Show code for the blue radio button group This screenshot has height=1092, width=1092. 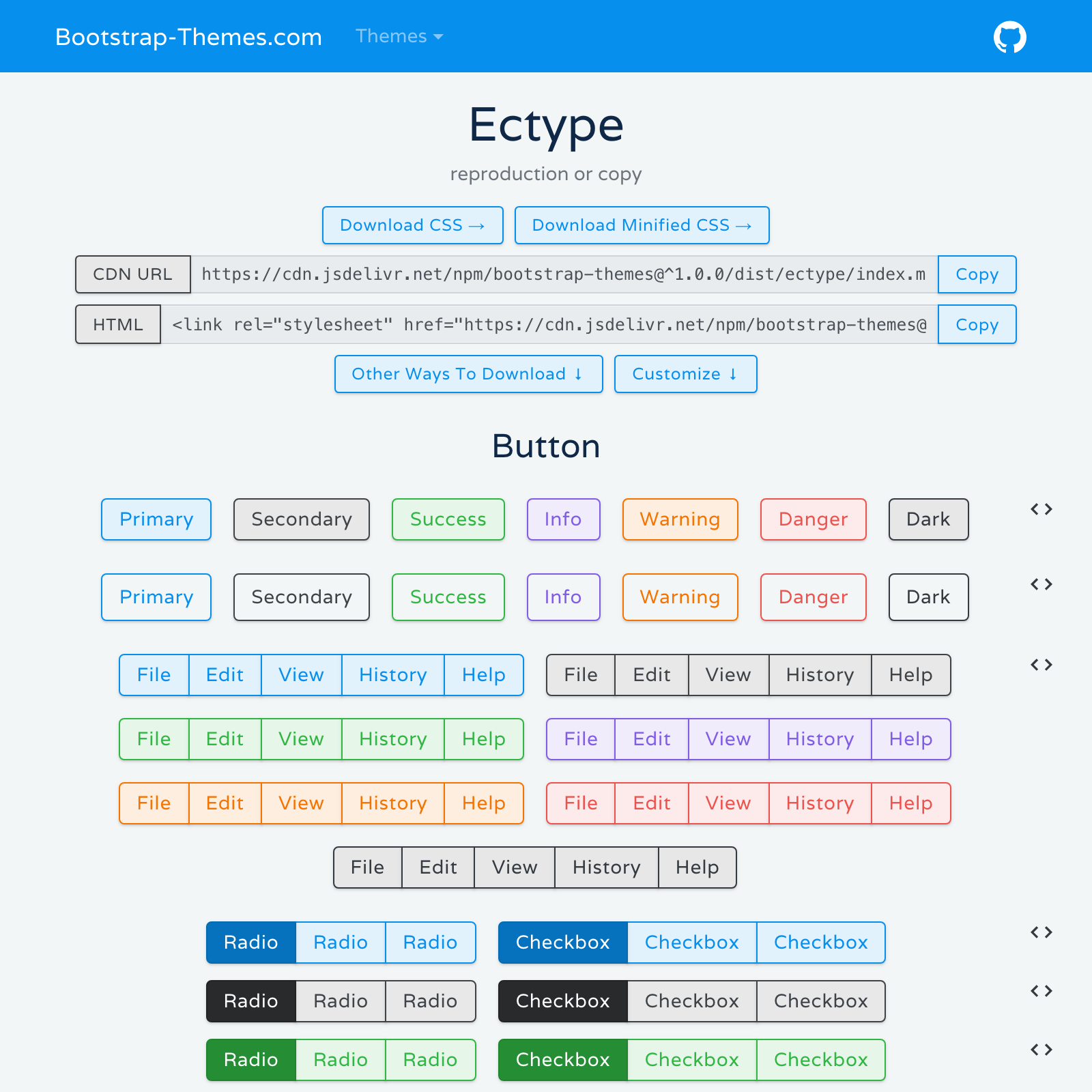click(1040, 932)
